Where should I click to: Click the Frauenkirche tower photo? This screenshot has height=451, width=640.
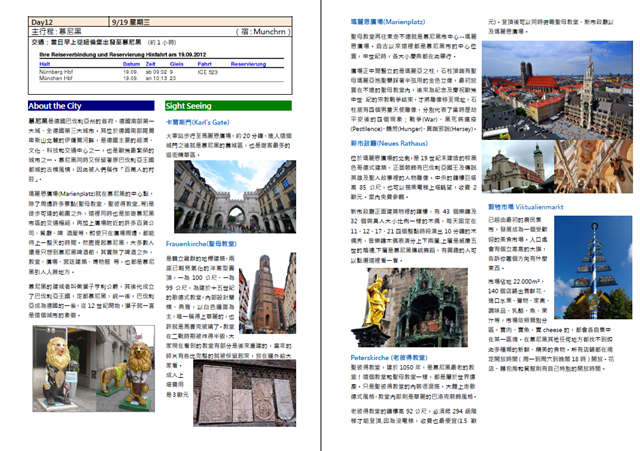(268, 290)
